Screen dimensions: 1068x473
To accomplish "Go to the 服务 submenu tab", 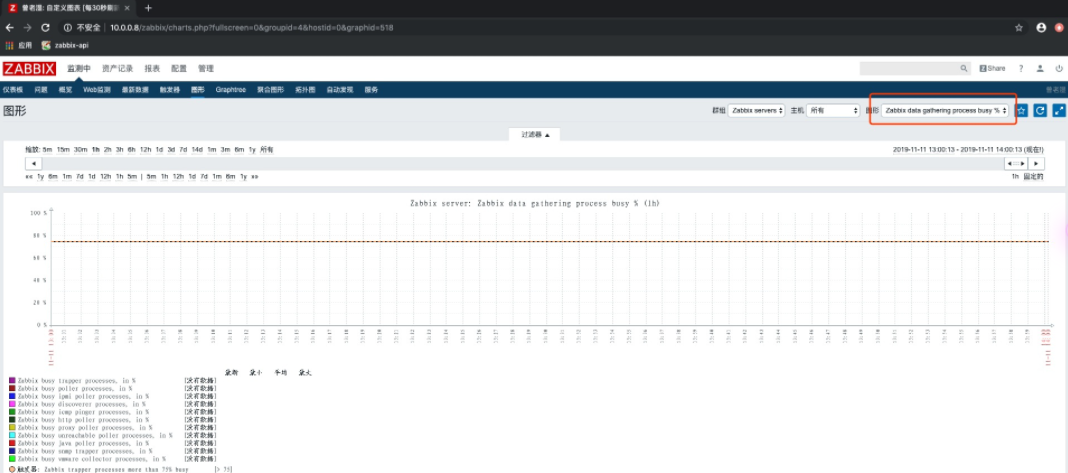I will tap(371, 90).
